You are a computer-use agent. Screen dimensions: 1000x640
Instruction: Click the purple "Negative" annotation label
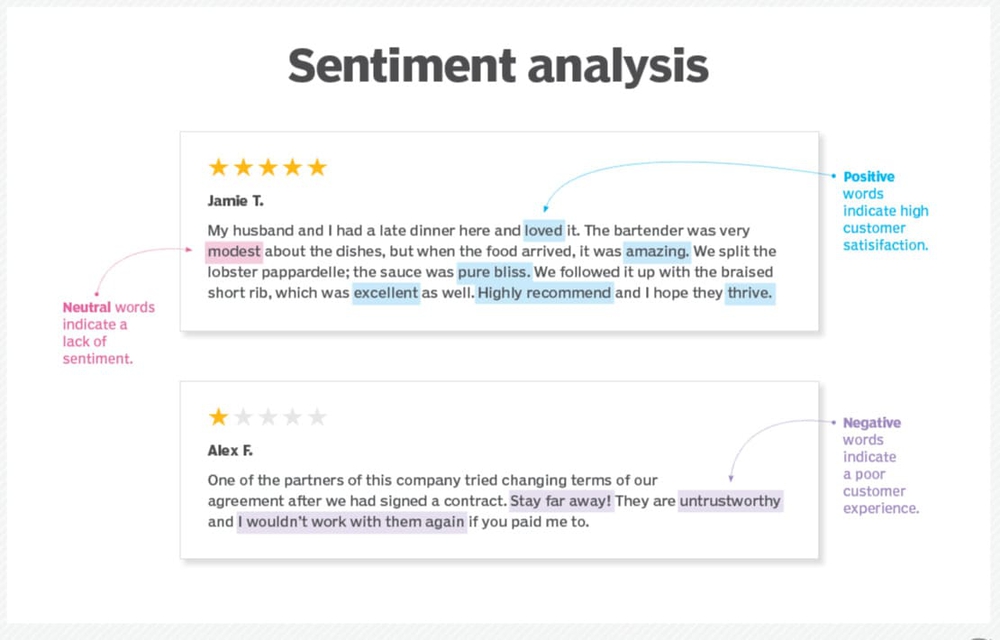pos(872,423)
